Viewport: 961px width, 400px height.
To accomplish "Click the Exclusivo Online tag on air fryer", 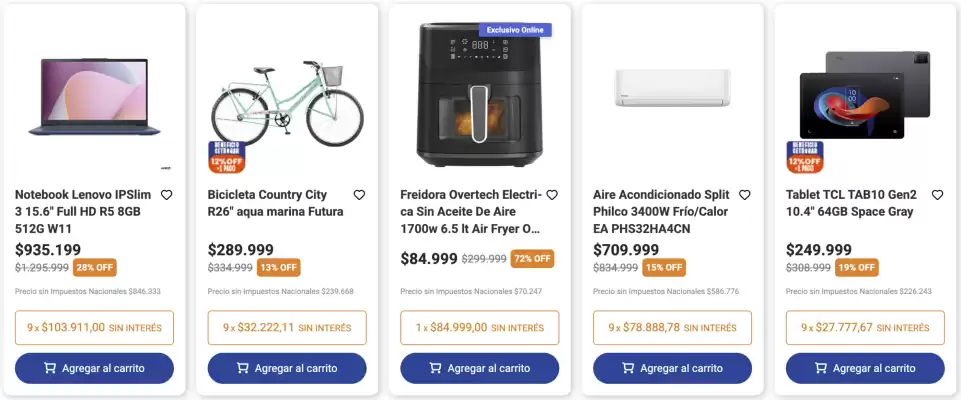I will click(515, 30).
